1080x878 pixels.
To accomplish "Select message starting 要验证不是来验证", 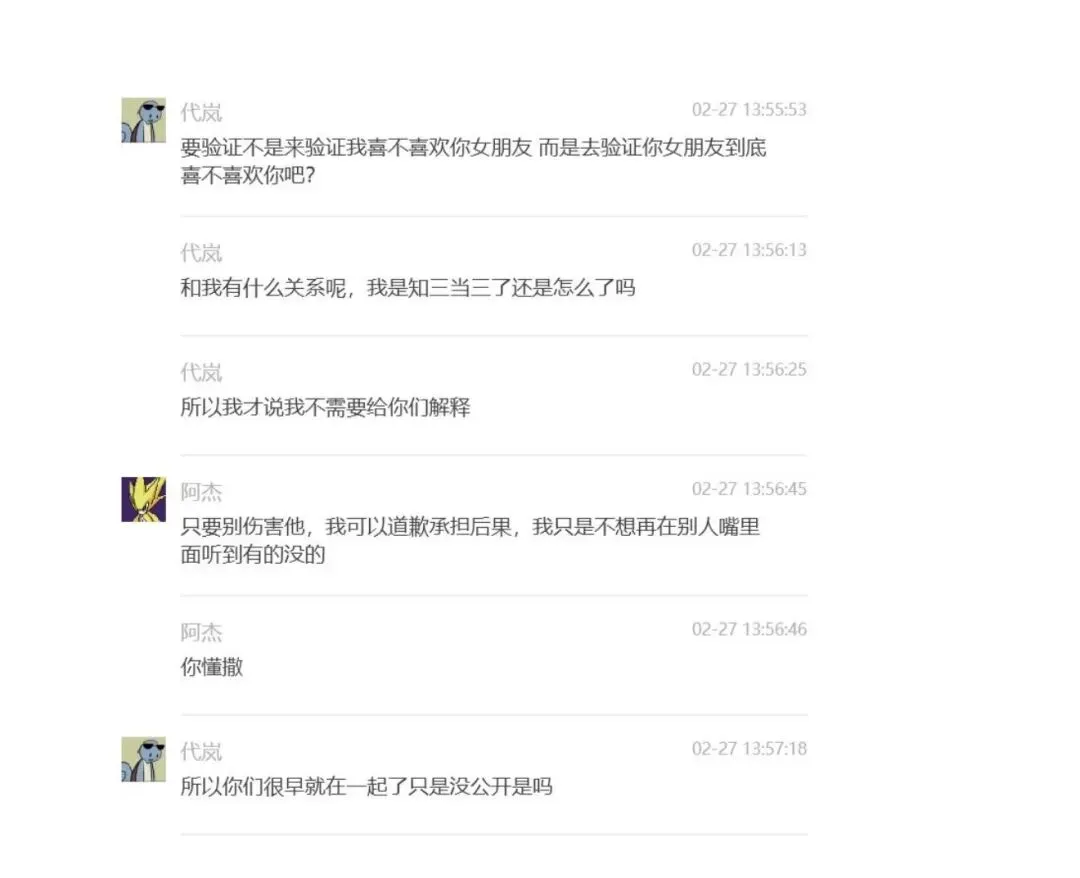I will click(473, 161).
